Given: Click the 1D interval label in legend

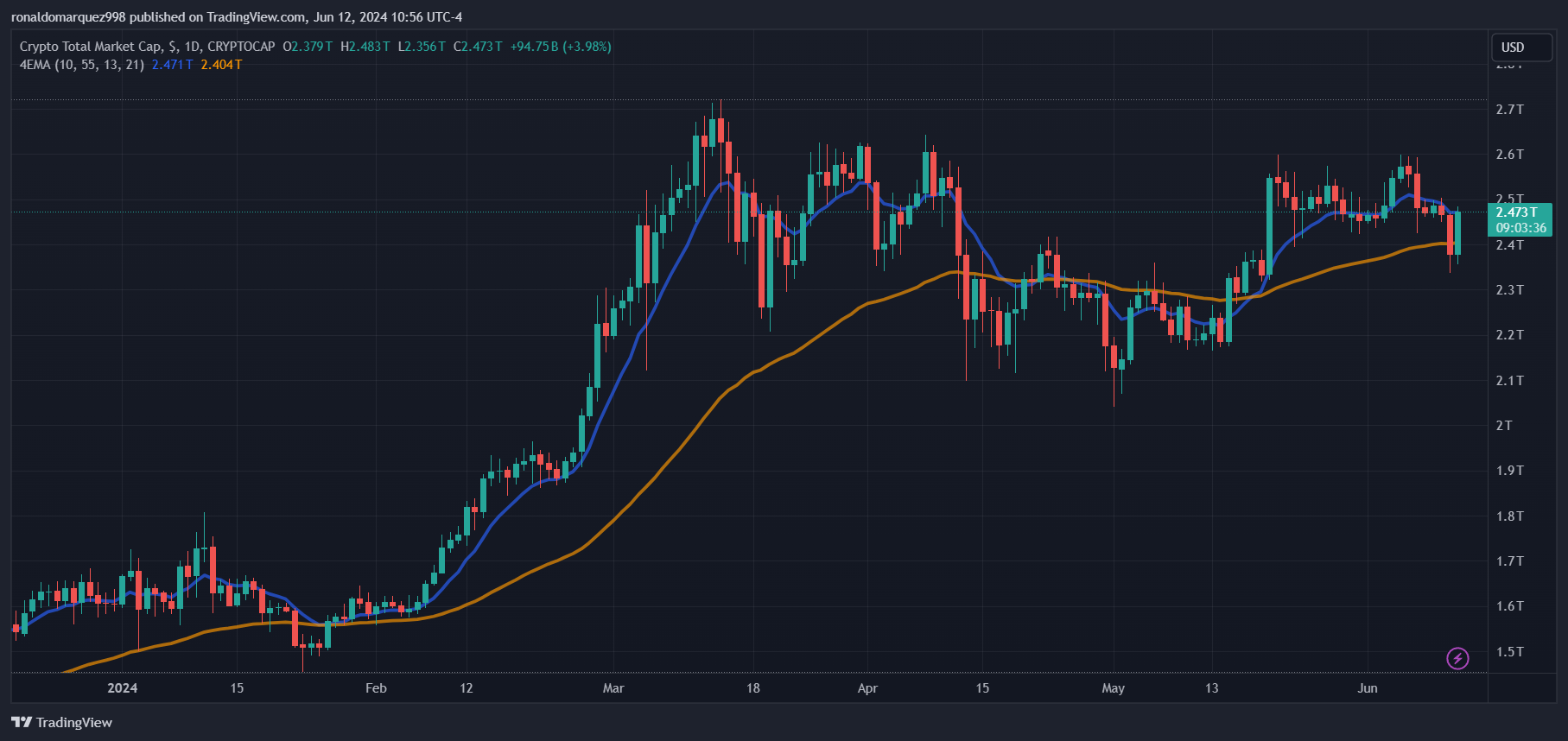Looking at the screenshot, I should coord(192,47).
